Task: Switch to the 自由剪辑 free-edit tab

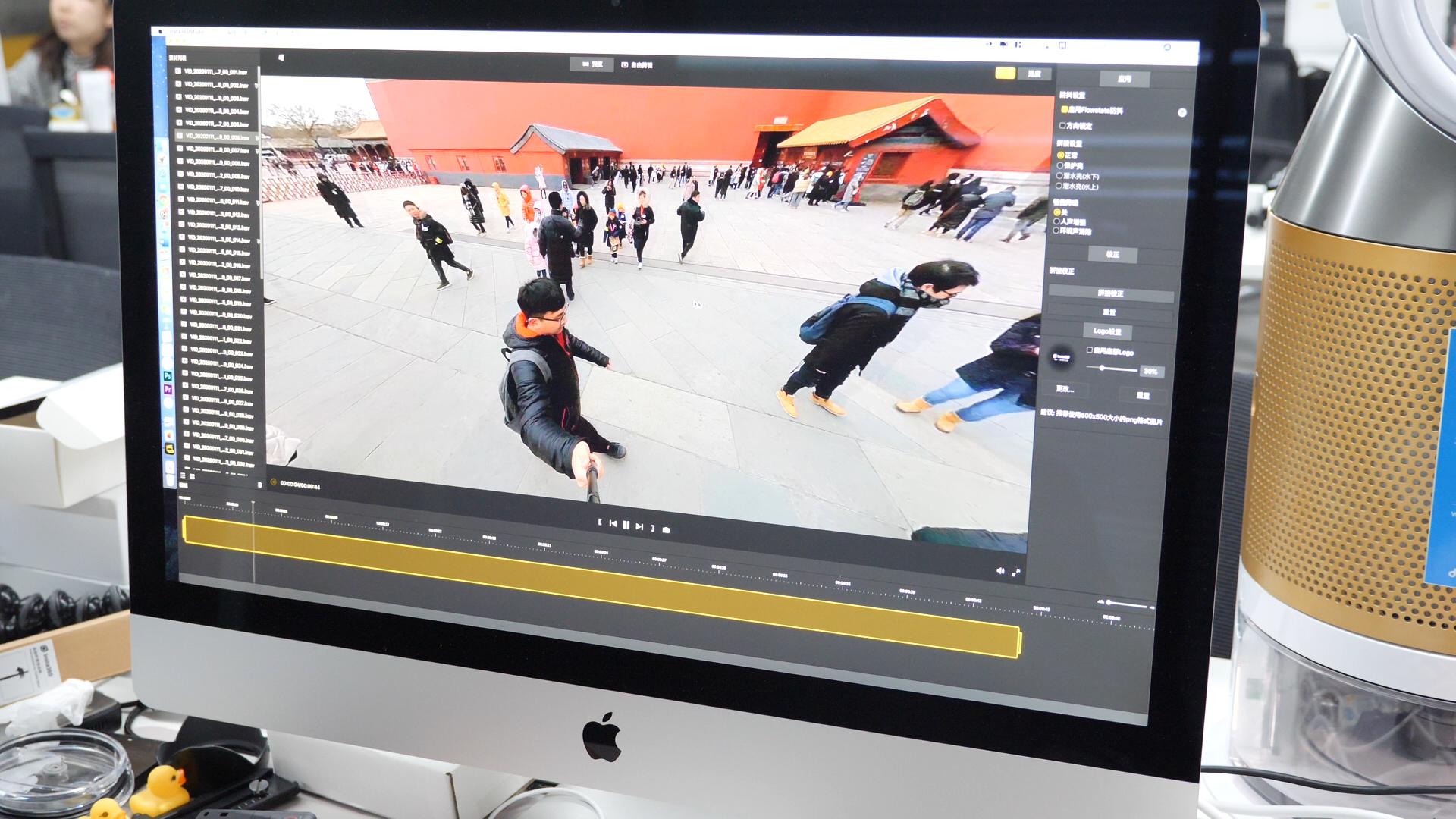Action: tap(637, 65)
